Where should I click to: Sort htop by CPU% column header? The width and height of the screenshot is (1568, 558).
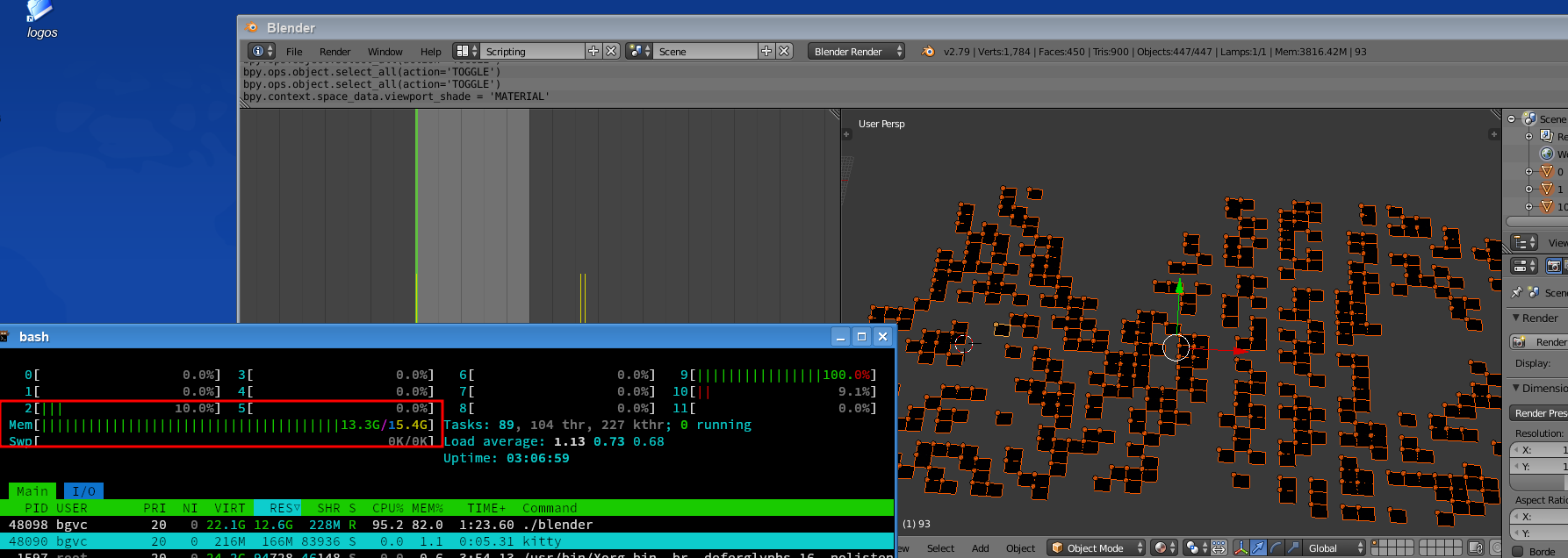tap(386, 508)
